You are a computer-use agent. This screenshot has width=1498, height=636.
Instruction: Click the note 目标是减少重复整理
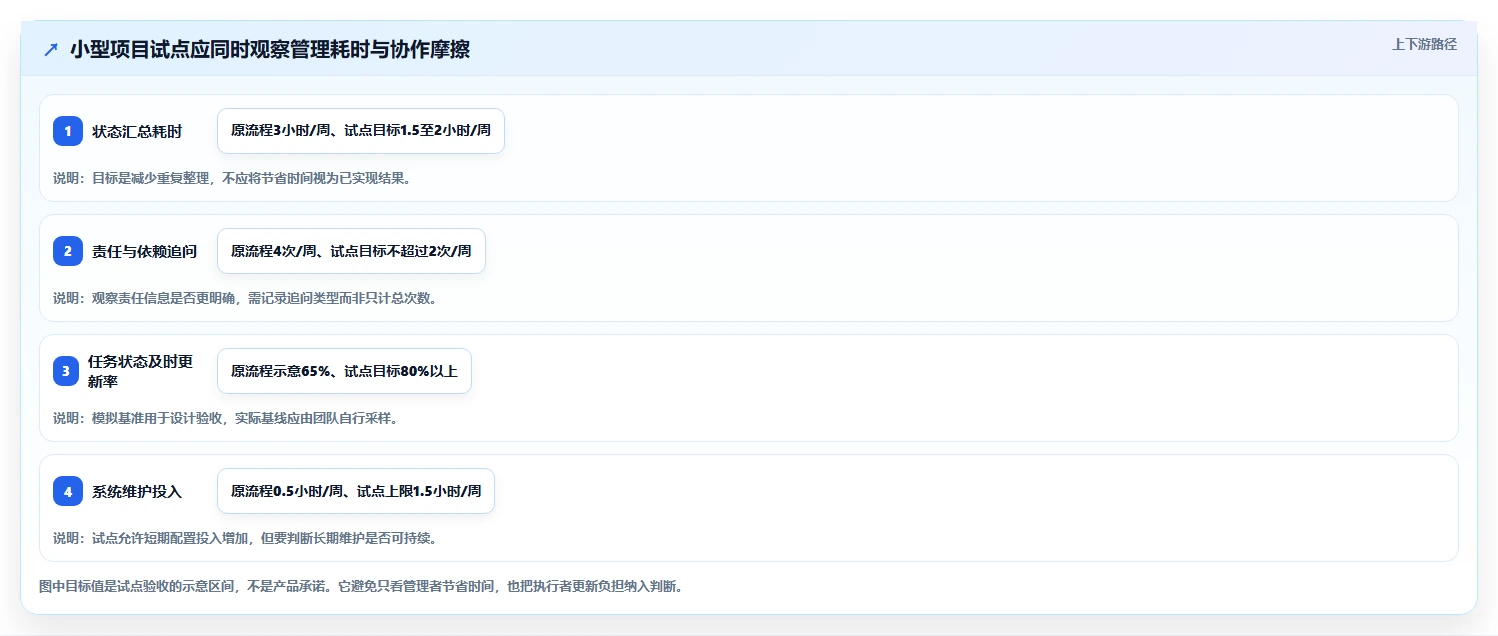click(x=232, y=178)
